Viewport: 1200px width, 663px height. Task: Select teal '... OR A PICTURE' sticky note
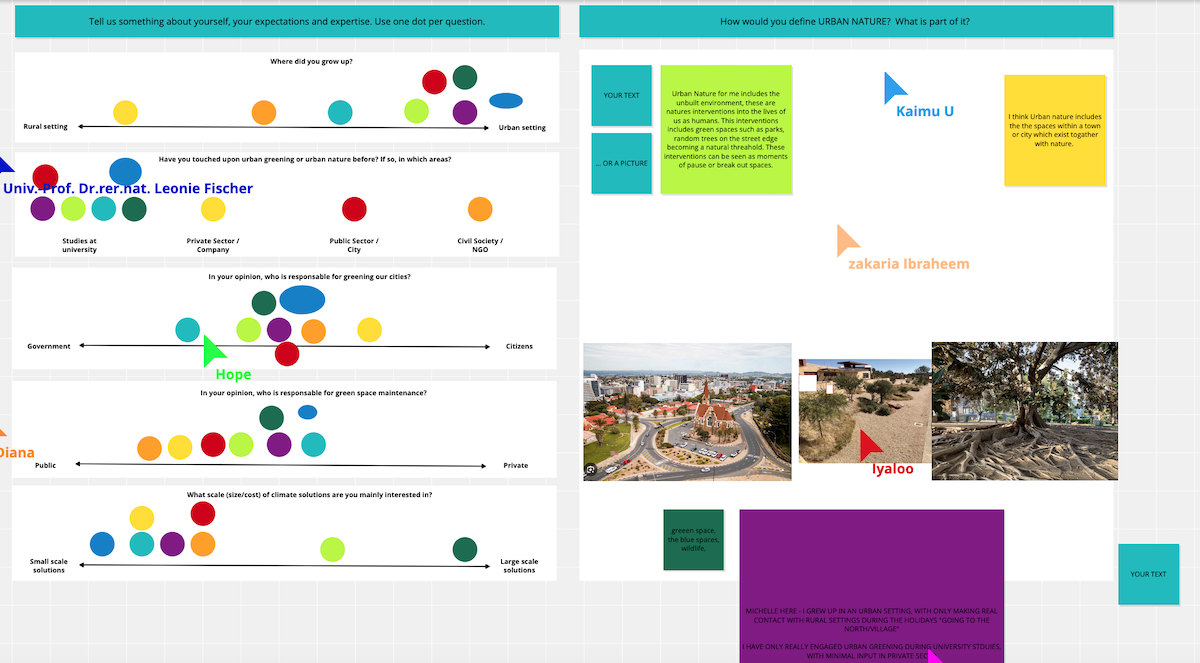click(x=621, y=163)
